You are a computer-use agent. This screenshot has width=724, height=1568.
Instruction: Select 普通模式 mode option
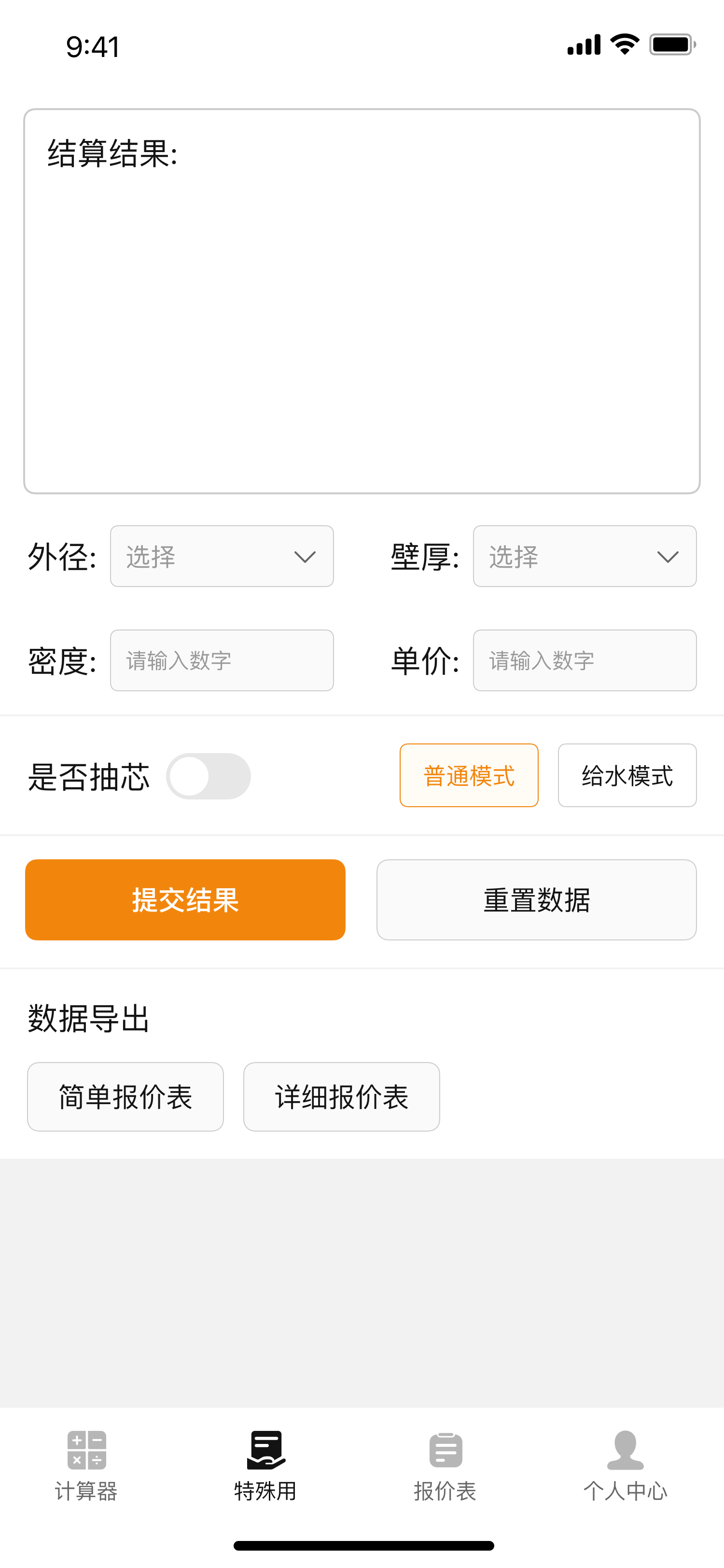[469, 775]
